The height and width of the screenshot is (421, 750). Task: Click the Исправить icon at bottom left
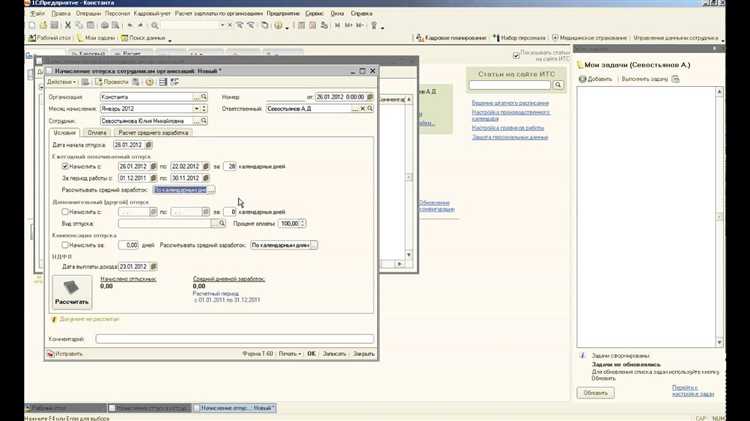pos(51,354)
